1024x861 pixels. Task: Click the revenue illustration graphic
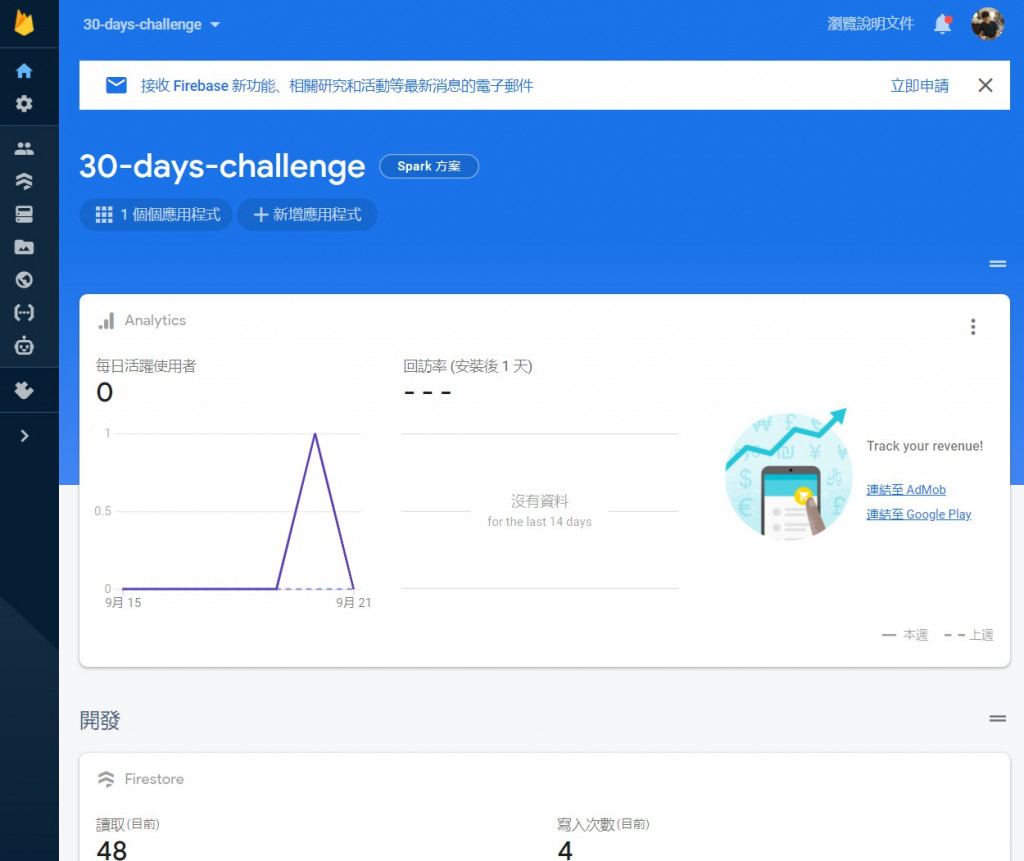[x=788, y=475]
